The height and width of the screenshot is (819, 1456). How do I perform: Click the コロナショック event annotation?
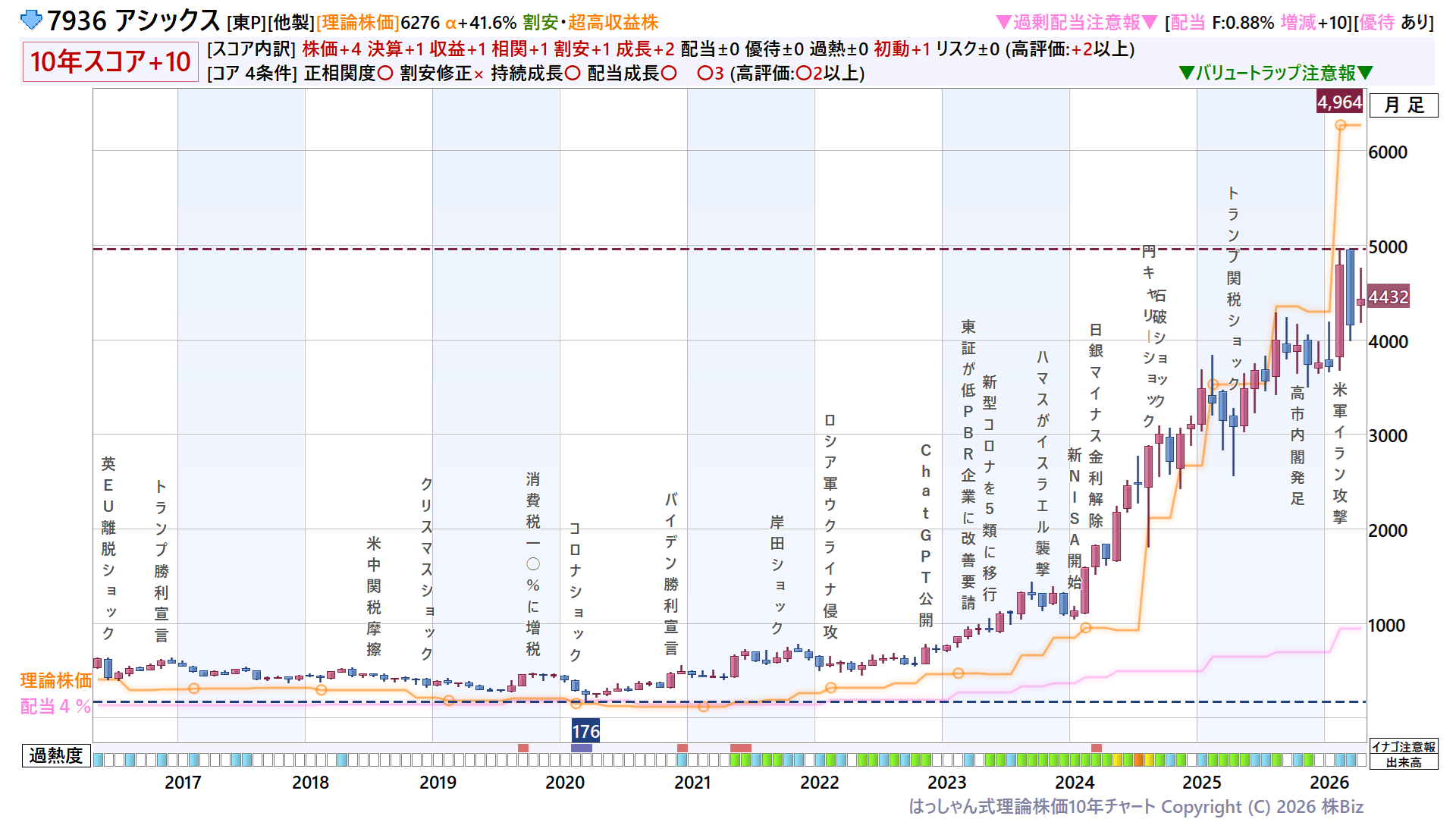(x=575, y=591)
